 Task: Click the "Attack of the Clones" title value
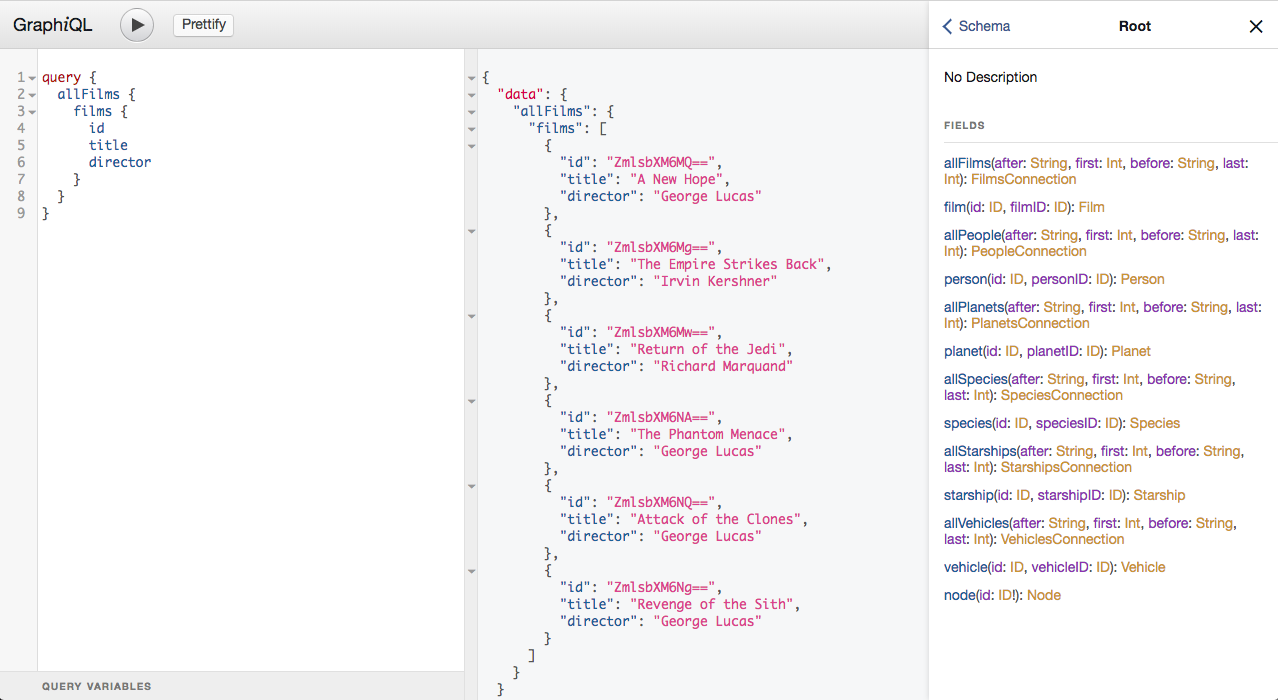(x=715, y=520)
